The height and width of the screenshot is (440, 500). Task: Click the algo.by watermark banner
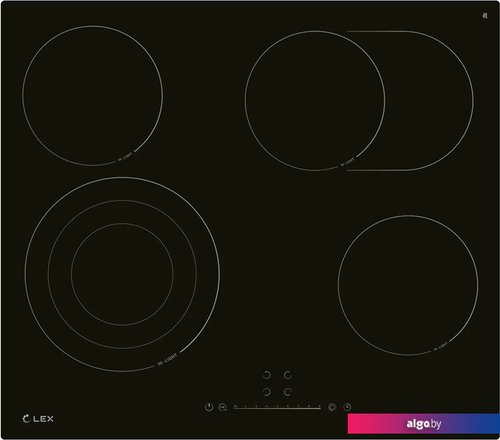(424, 424)
